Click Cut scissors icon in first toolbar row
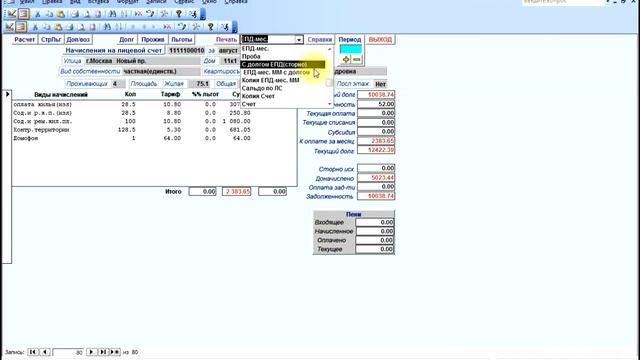 click(x=37, y=14)
